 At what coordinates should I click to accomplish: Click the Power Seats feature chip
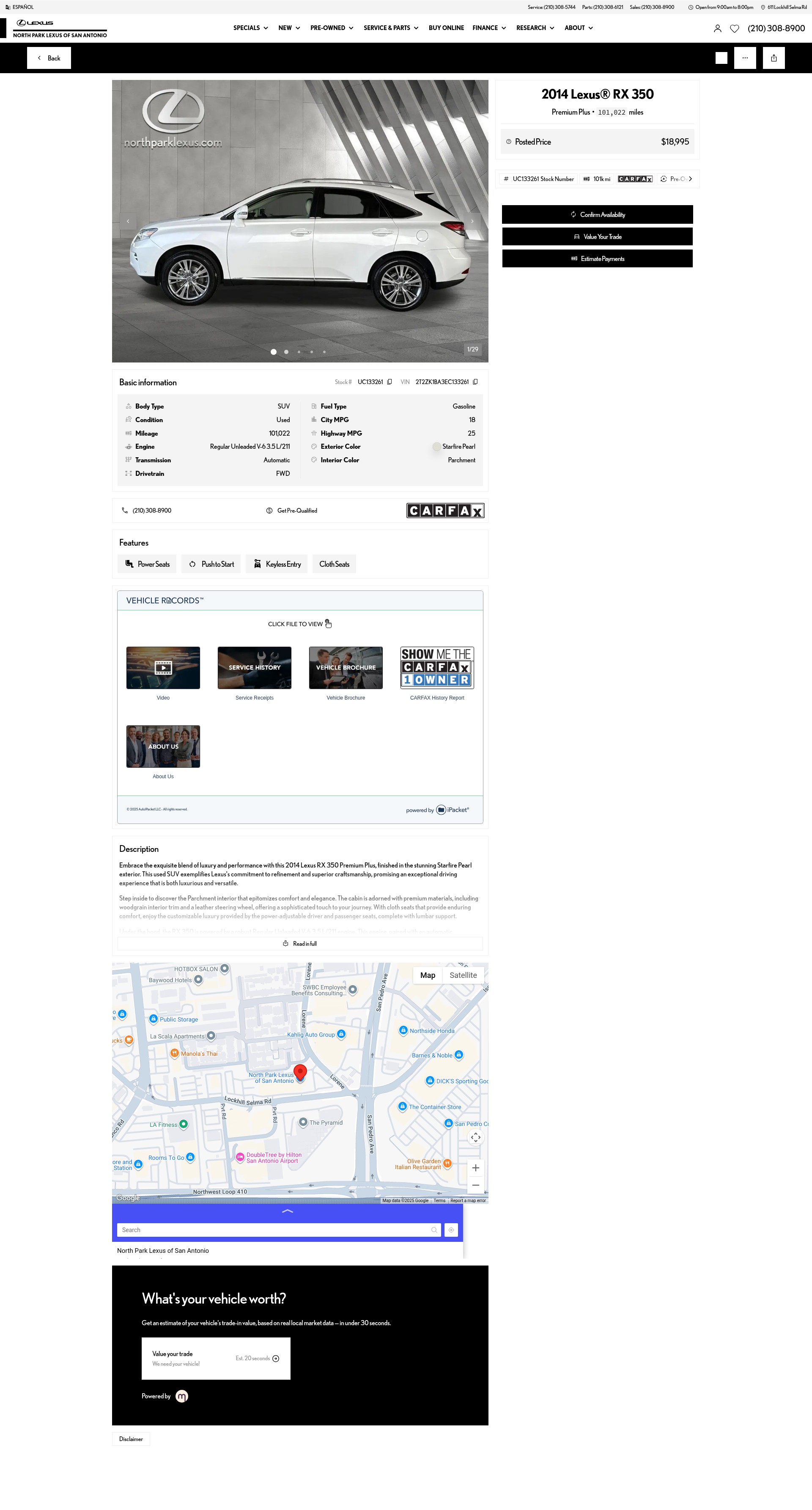147,564
